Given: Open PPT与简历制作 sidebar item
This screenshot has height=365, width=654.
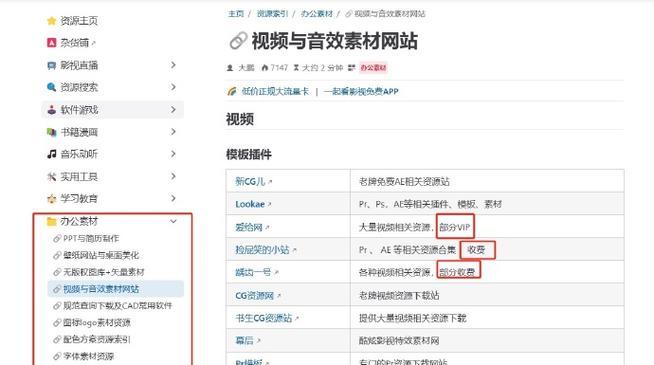Looking at the screenshot, I should tap(91, 239).
